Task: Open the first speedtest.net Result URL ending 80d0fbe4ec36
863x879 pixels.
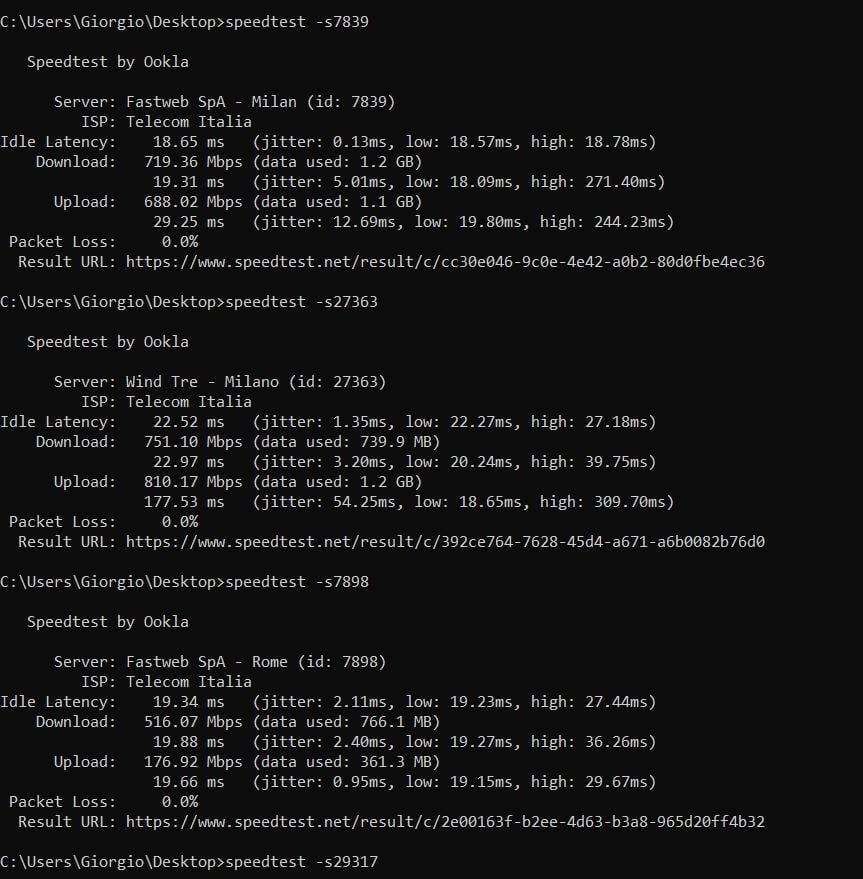Action: click(x=445, y=262)
